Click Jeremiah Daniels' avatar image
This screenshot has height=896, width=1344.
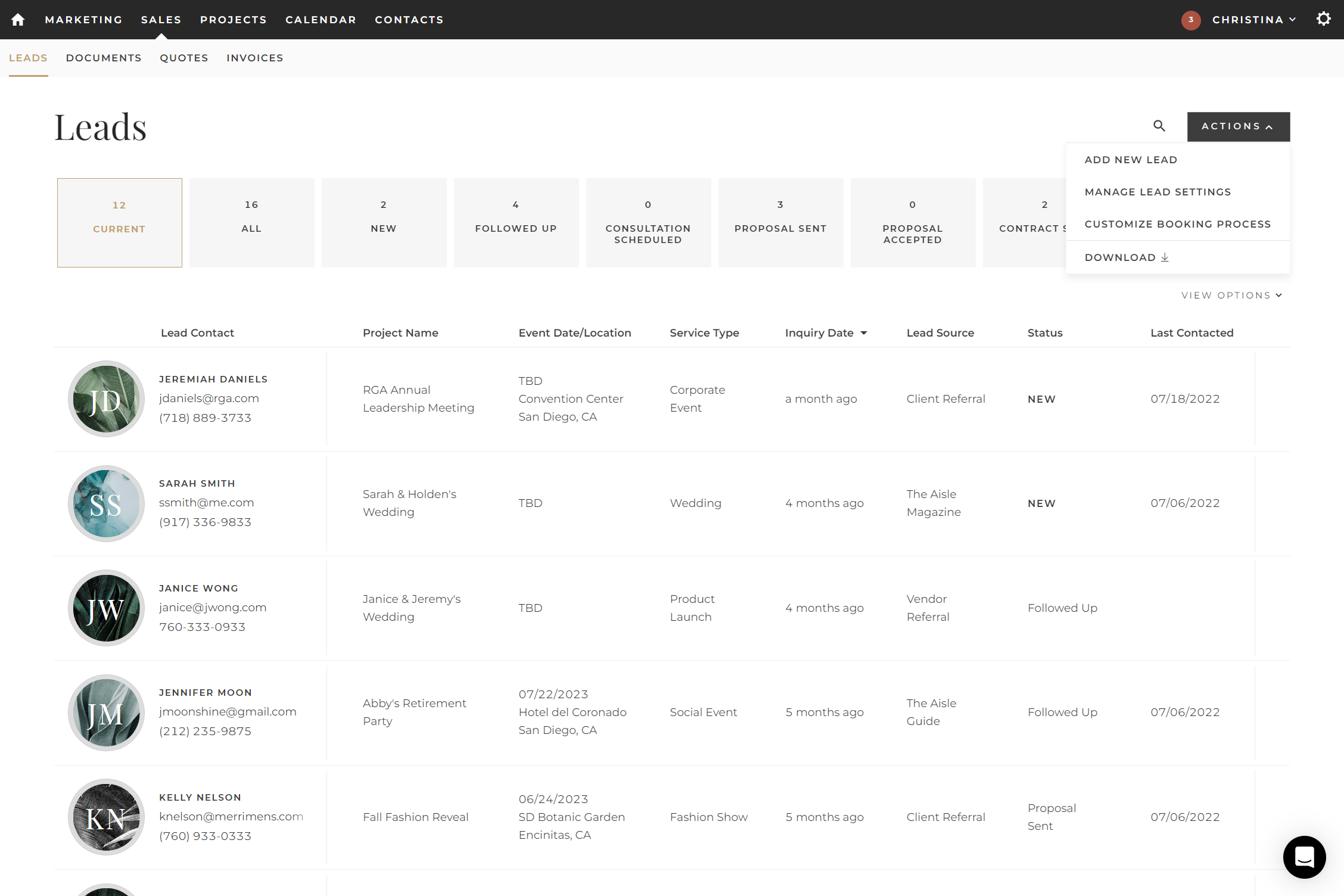point(106,399)
